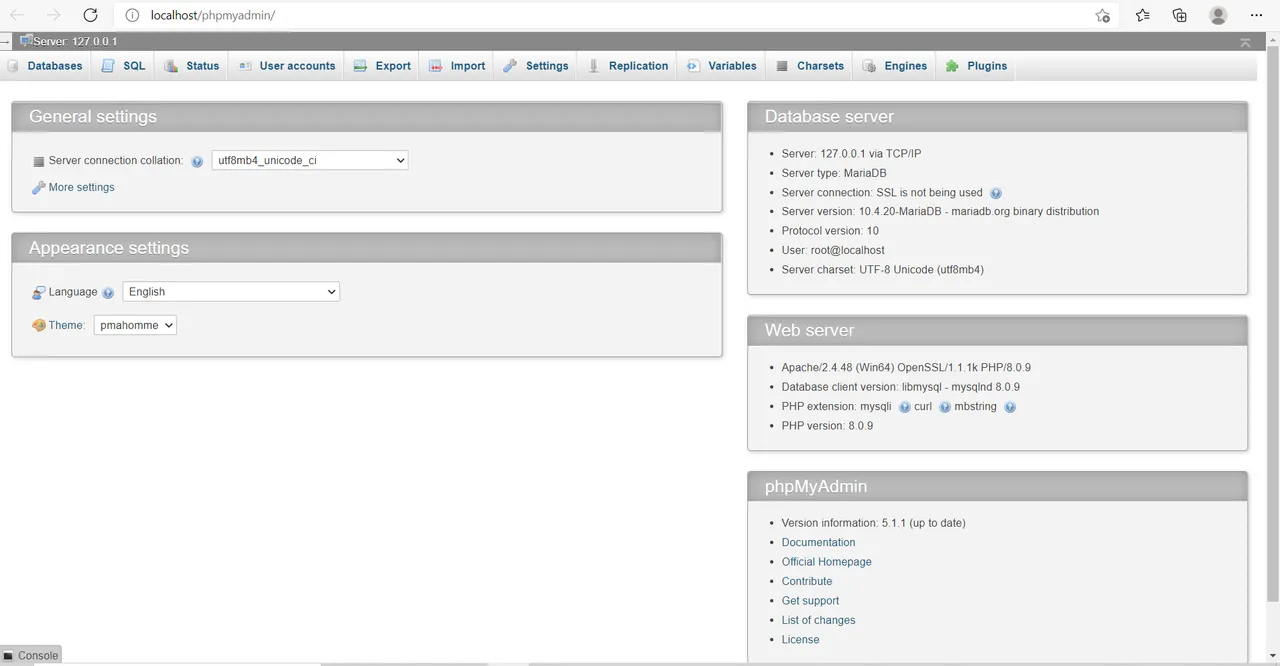Open Server connection collation dropdown

310,160
